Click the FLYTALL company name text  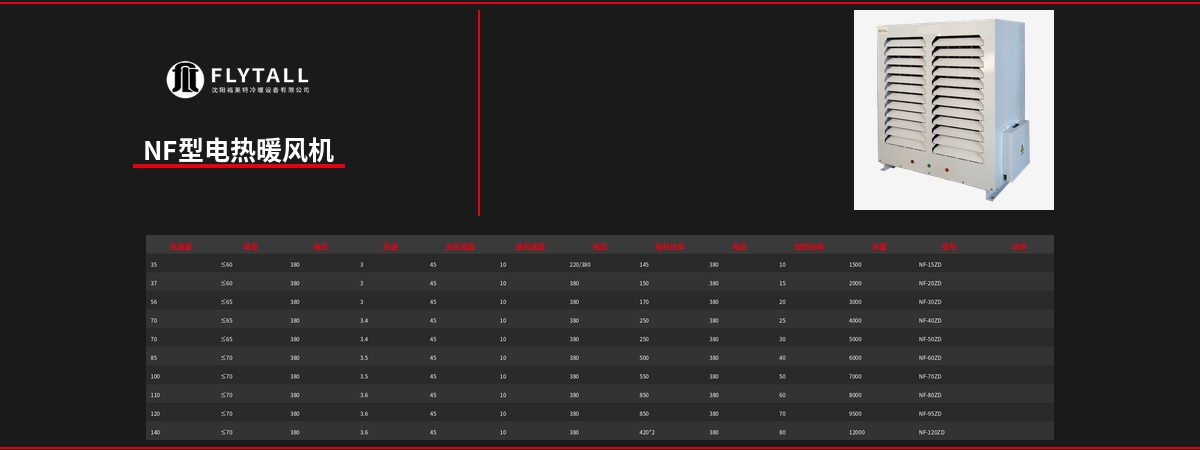pos(260,76)
